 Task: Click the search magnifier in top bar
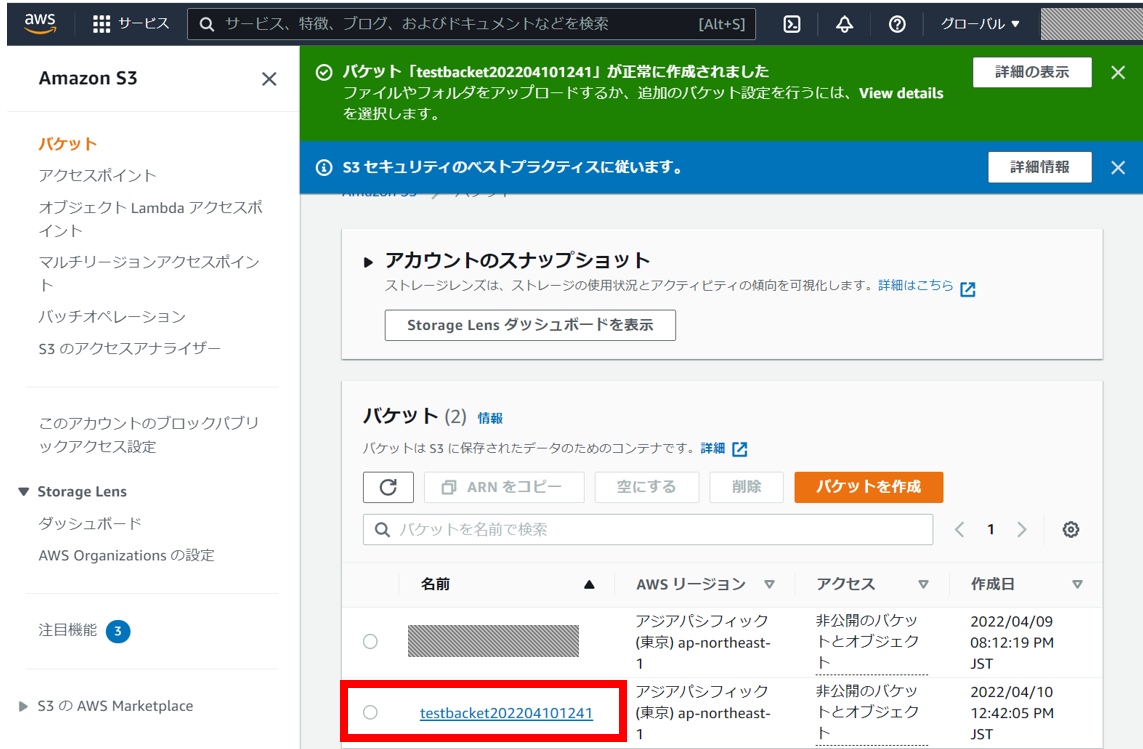207,24
